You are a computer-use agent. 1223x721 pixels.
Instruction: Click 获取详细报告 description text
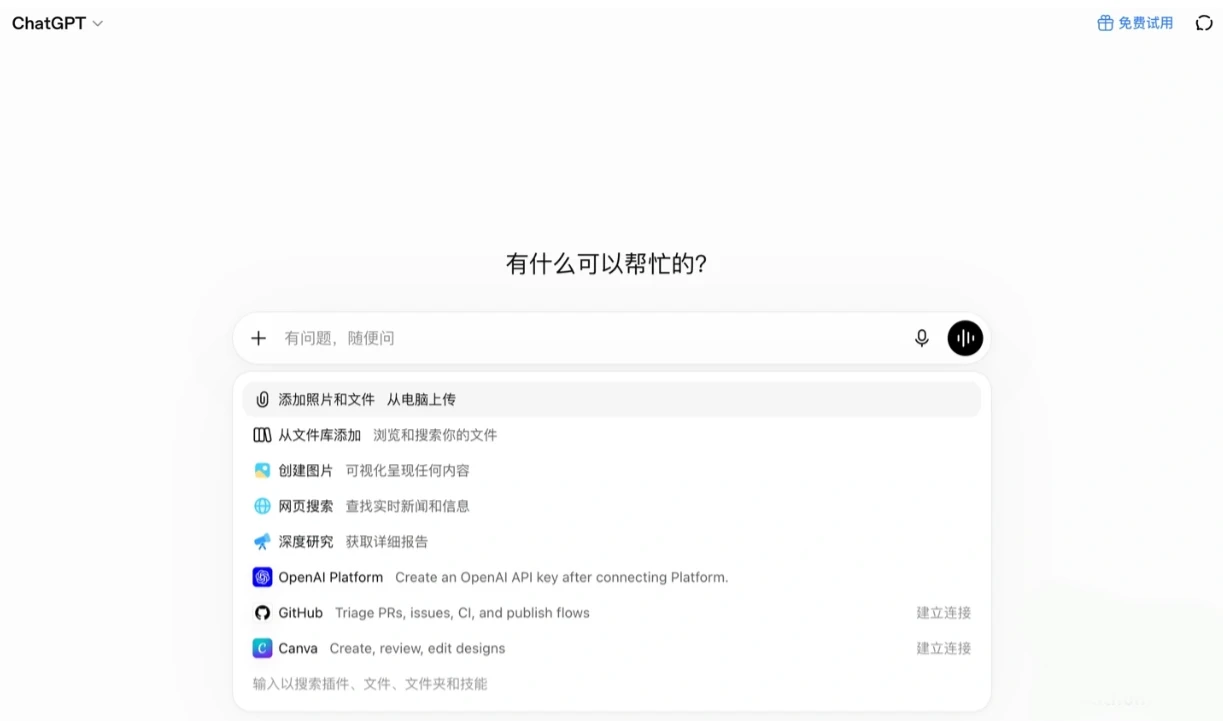386,542
